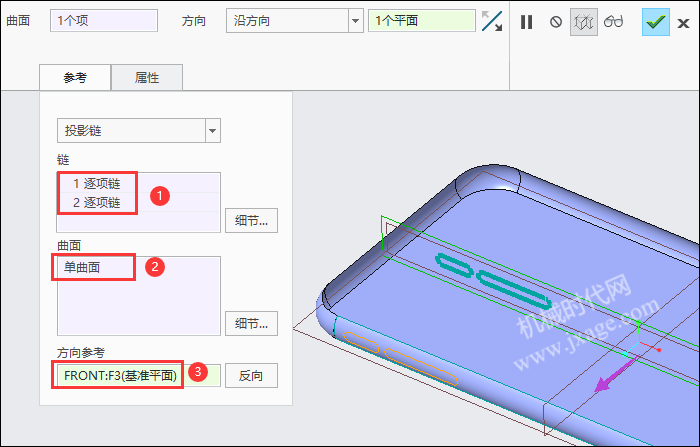Click the 细节 button beside the chain list
Viewport: 700px width, 447px height.
pyautogui.click(x=251, y=220)
